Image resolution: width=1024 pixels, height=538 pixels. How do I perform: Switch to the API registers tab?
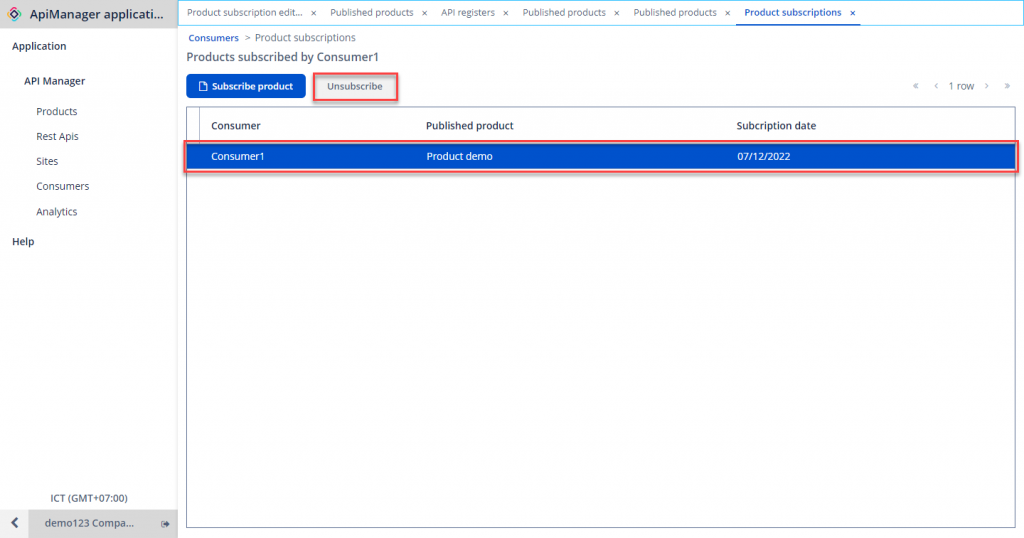[x=467, y=13]
